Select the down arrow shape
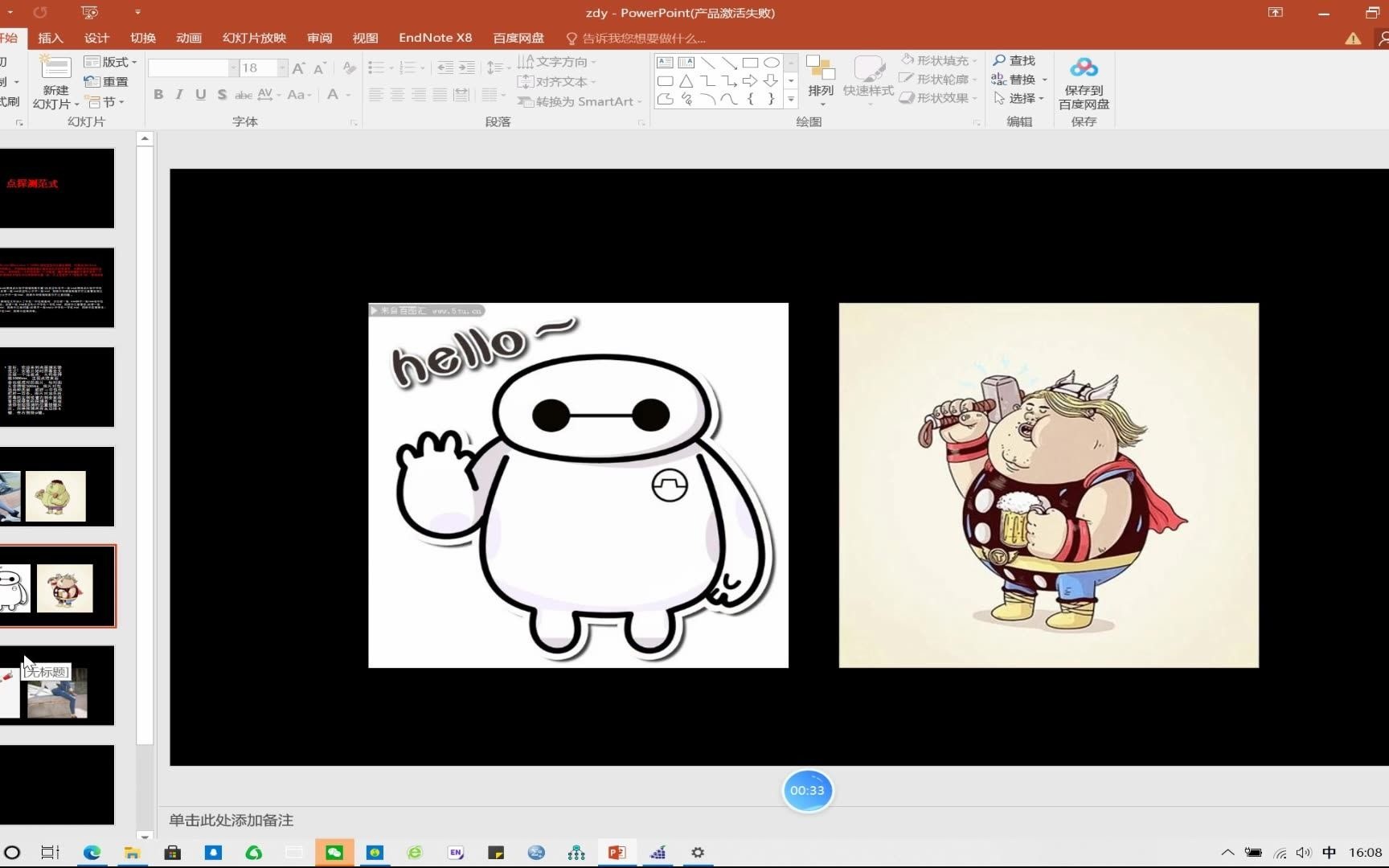Screen dimensions: 1389x868 pyautogui.click(x=771, y=81)
